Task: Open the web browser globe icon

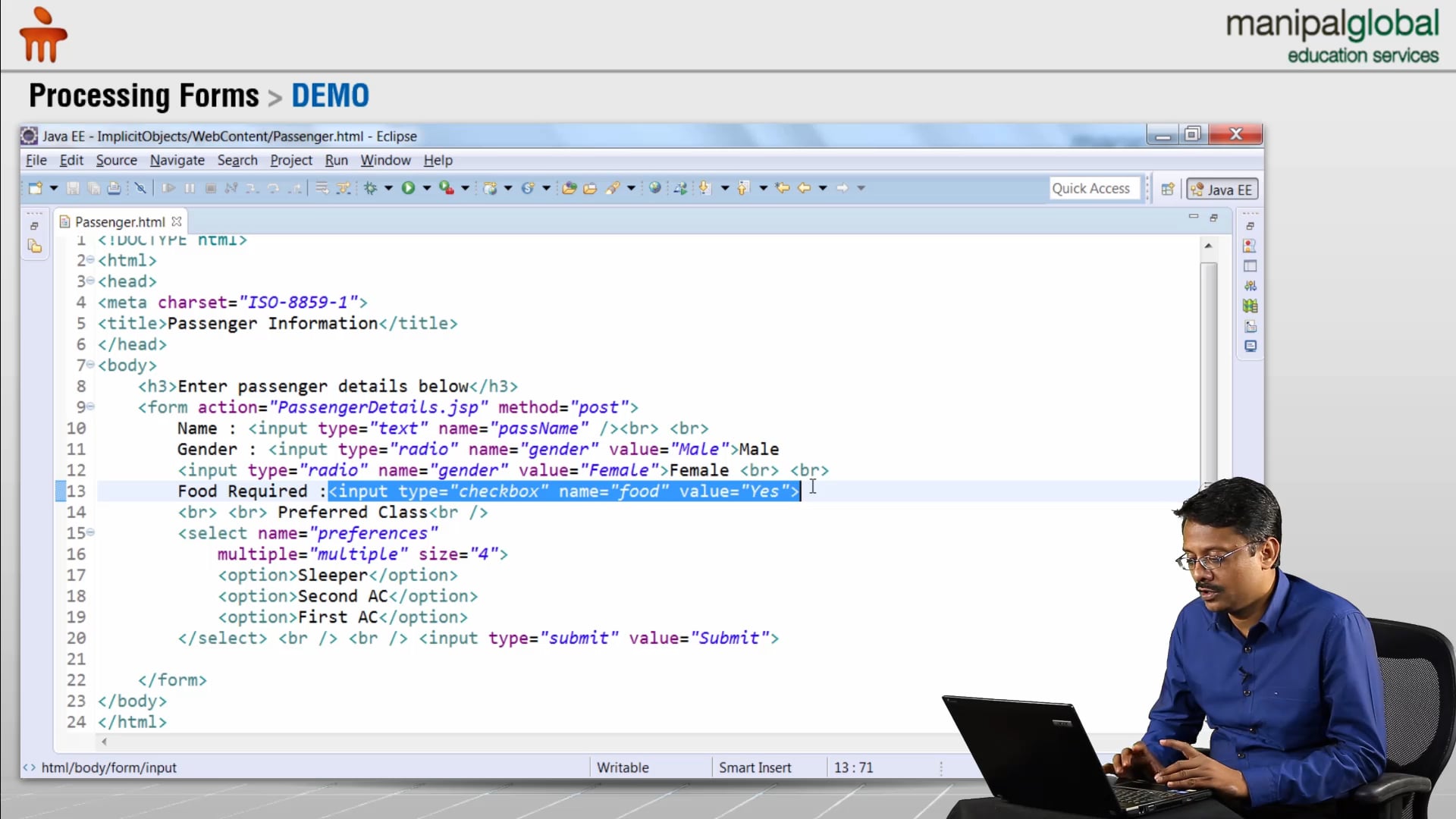Action: pos(654,188)
